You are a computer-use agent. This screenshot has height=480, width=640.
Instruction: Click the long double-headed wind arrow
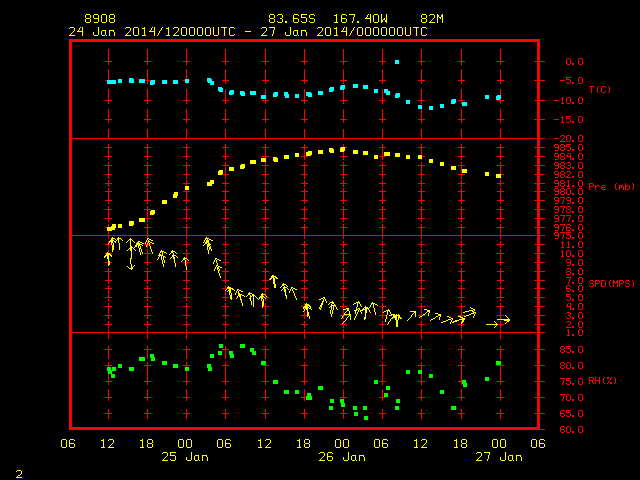click(x=131, y=254)
